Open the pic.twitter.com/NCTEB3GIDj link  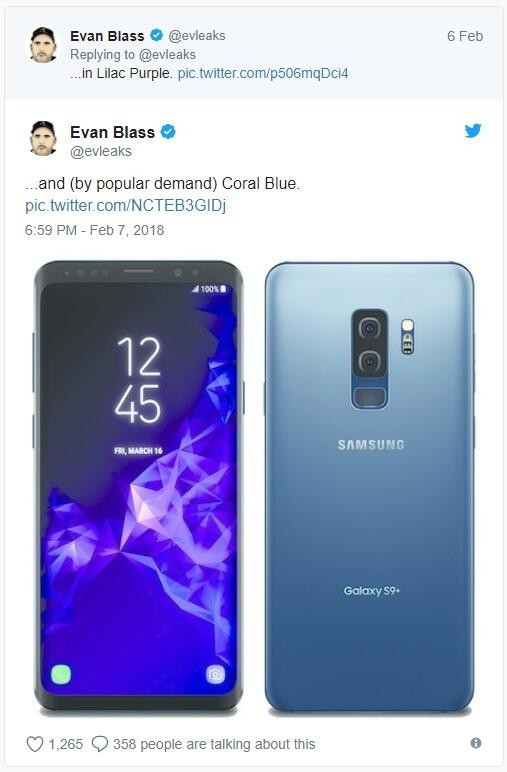pyautogui.click(x=126, y=205)
